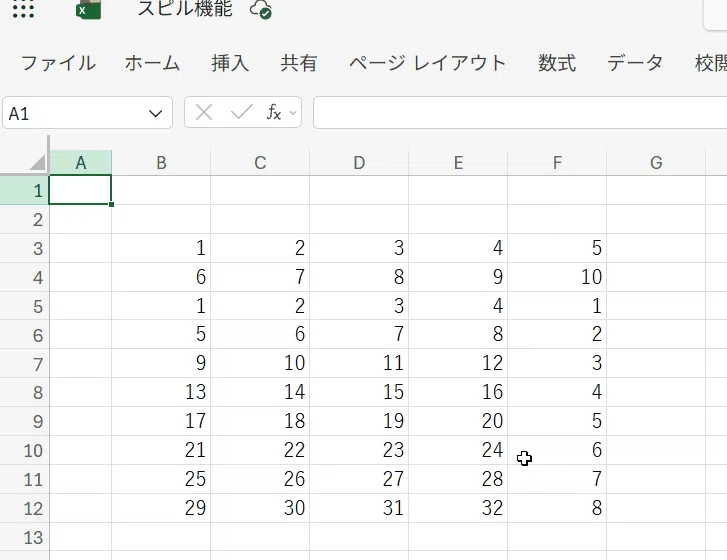Image resolution: width=727 pixels, height=560 pixels.
Task: Select cell D9 containing 19
Action: (359, 421)
